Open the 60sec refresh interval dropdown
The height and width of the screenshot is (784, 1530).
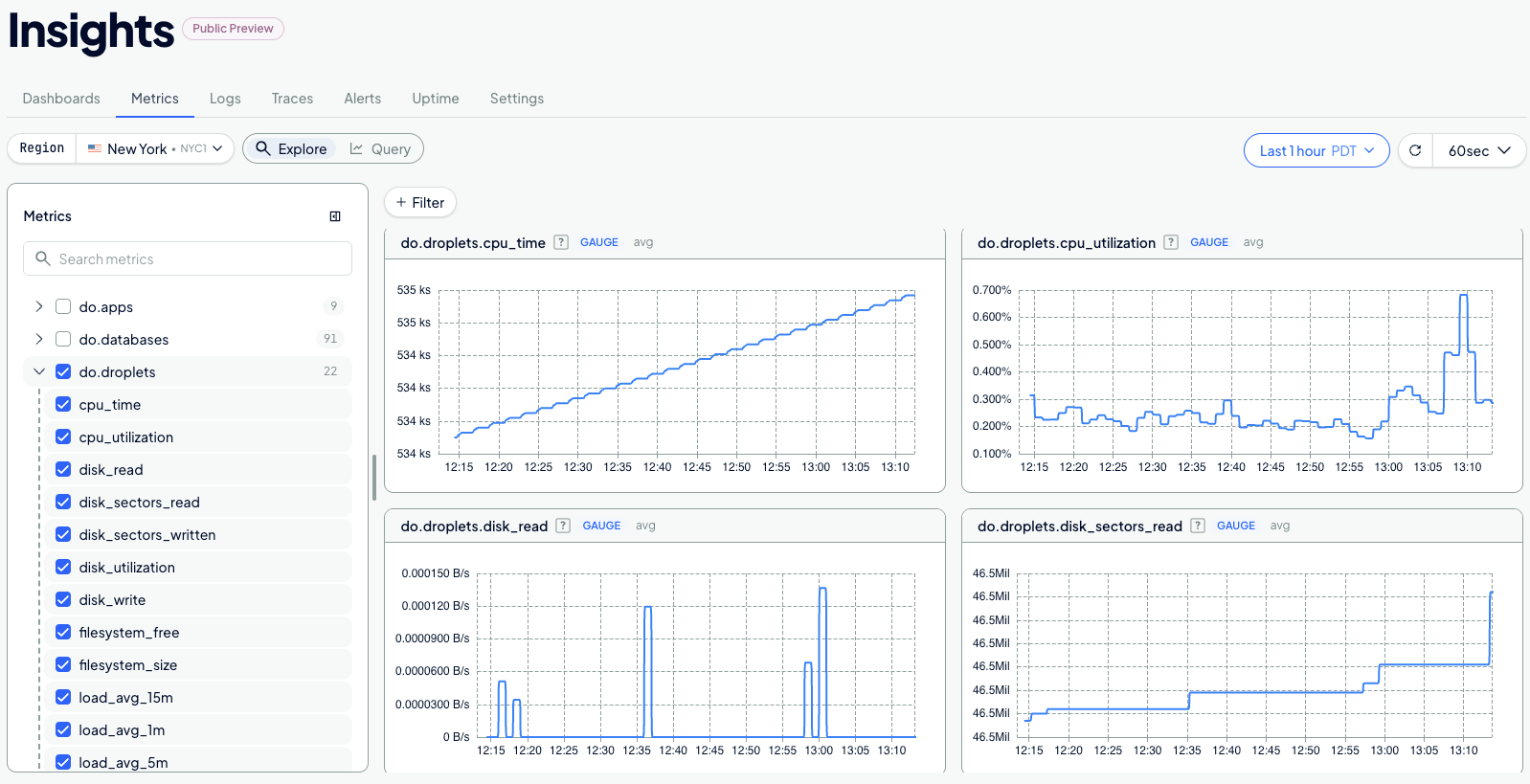coord(1479,150)
